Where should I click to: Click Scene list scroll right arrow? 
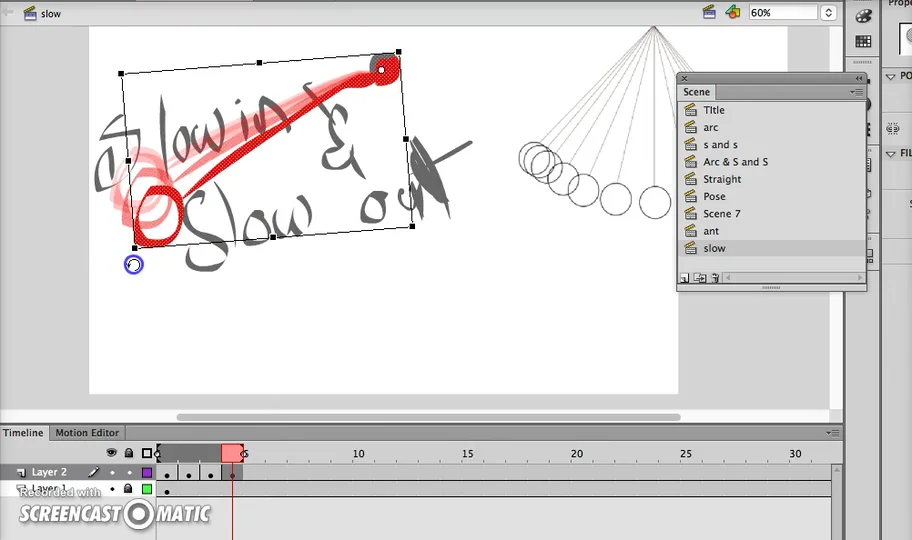click(x=860, y=278)
